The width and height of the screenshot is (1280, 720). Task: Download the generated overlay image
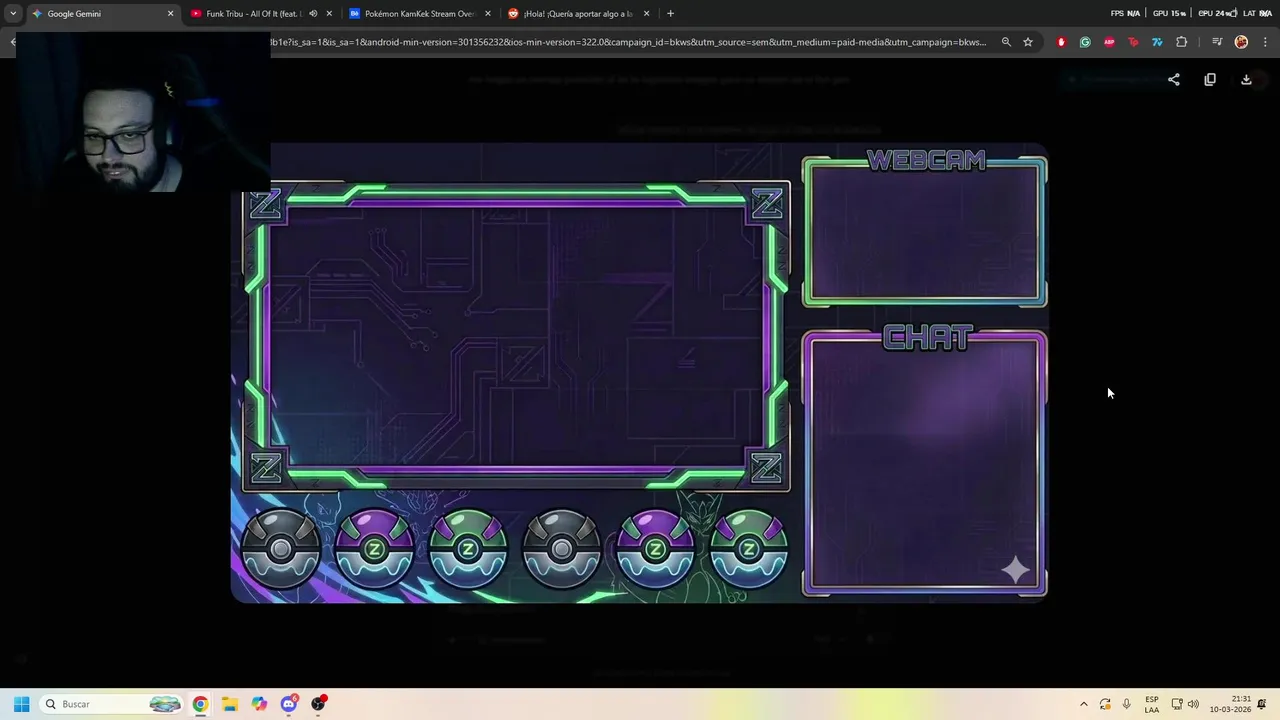click(x=1246, y=80)
